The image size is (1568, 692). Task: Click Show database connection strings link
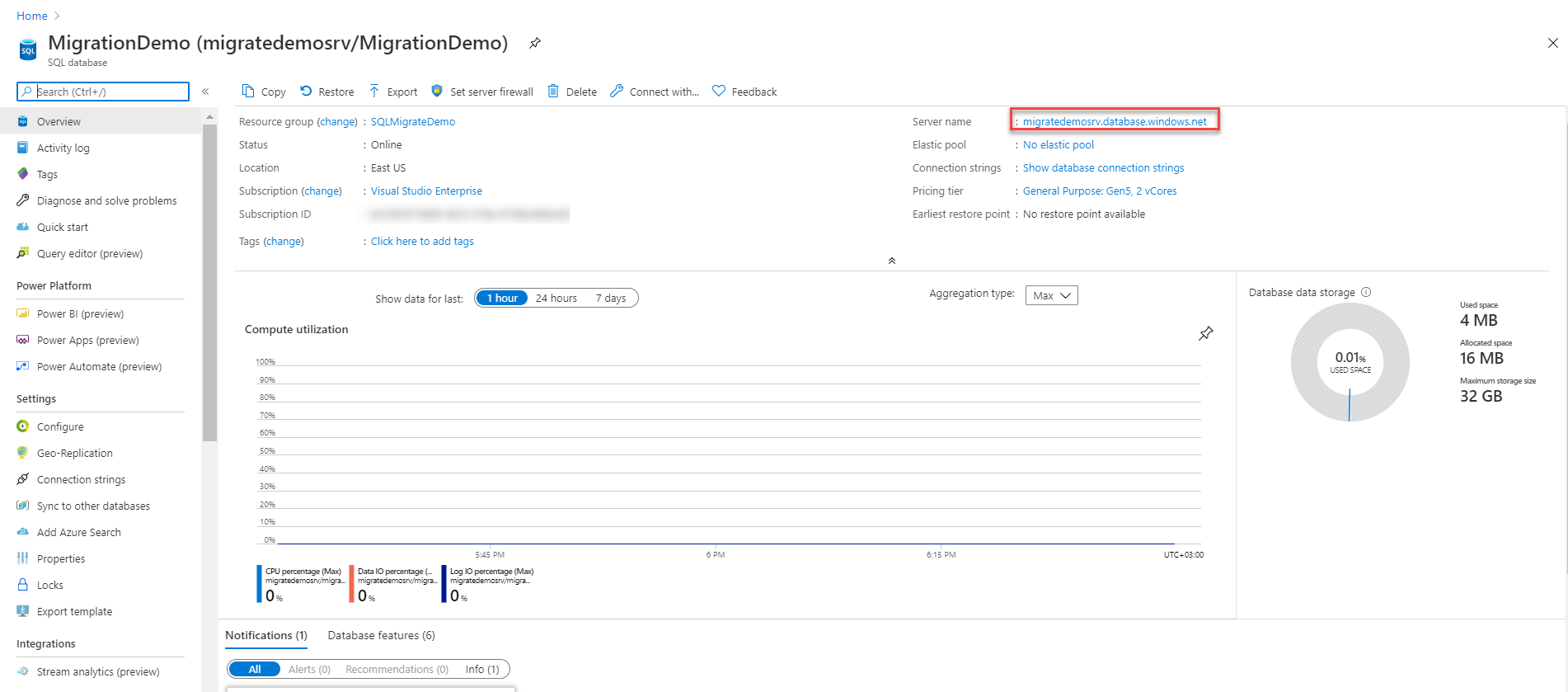coord(1103,167)
